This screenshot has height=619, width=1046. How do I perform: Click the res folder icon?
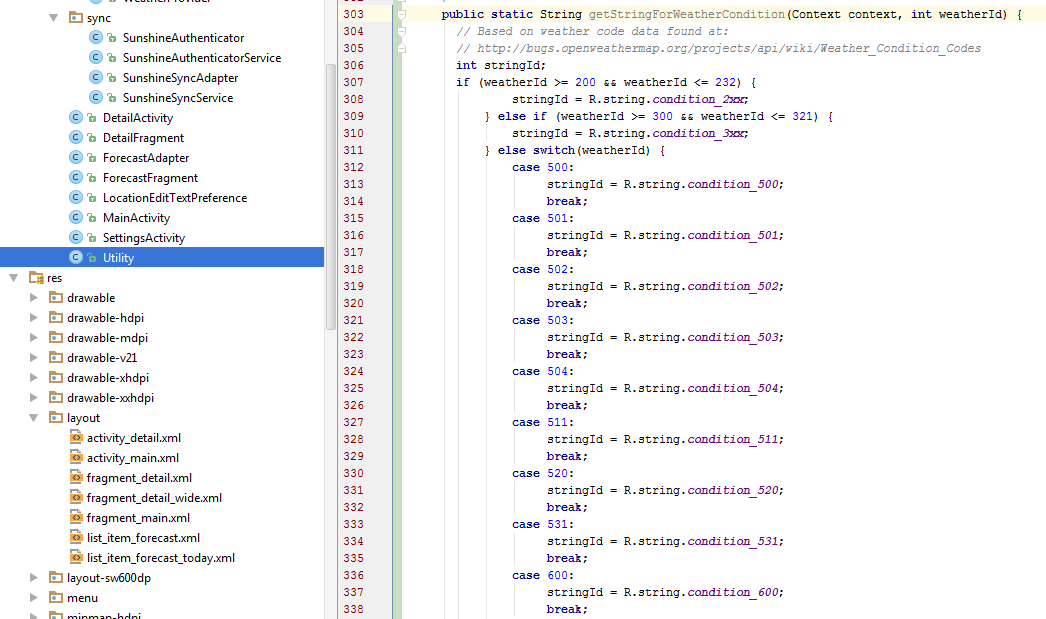[x=37, y=277]
